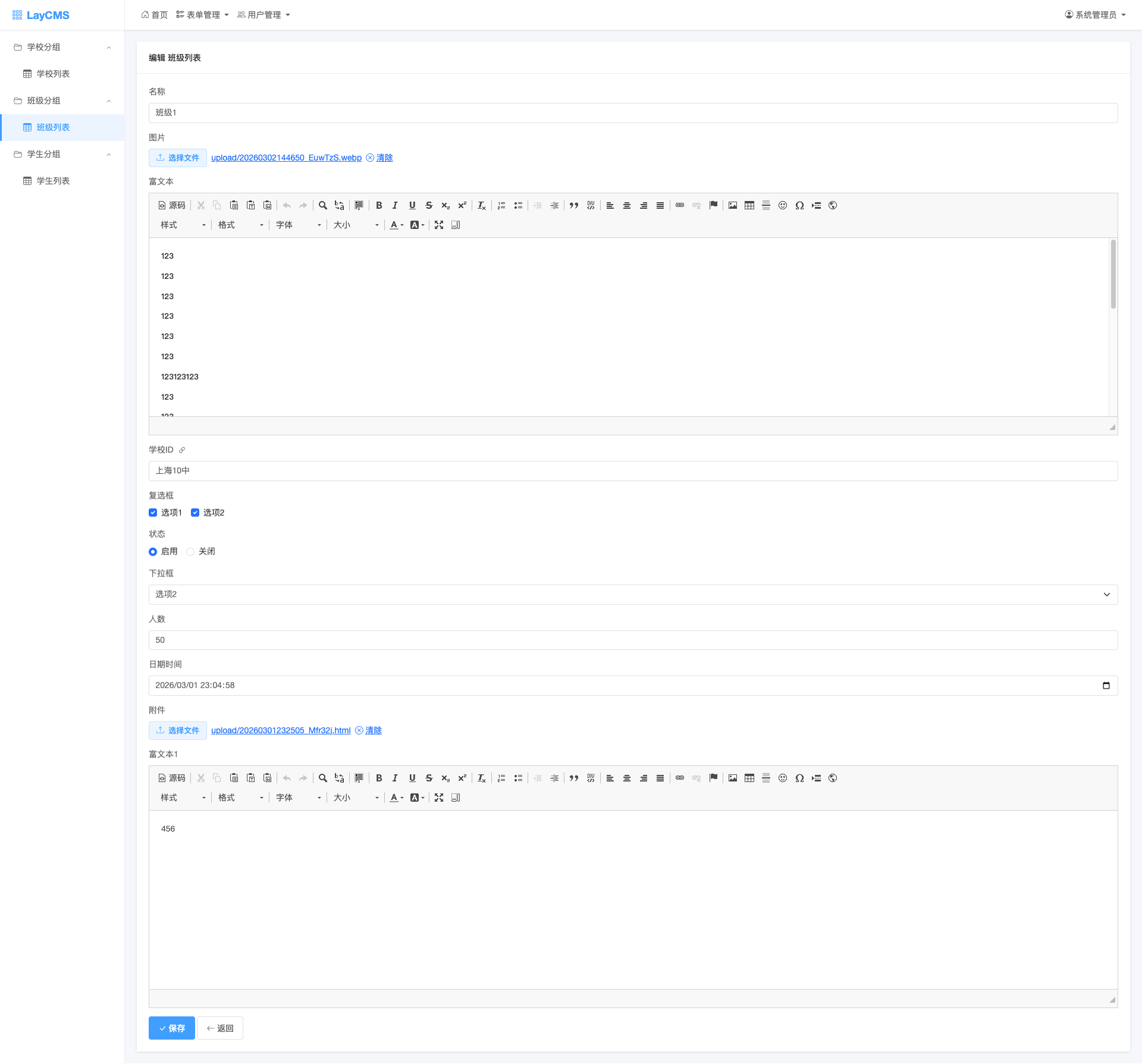Open text color picker in first editor
The width and height of the screenshot is (1142, 1064).
coord(396,225)
